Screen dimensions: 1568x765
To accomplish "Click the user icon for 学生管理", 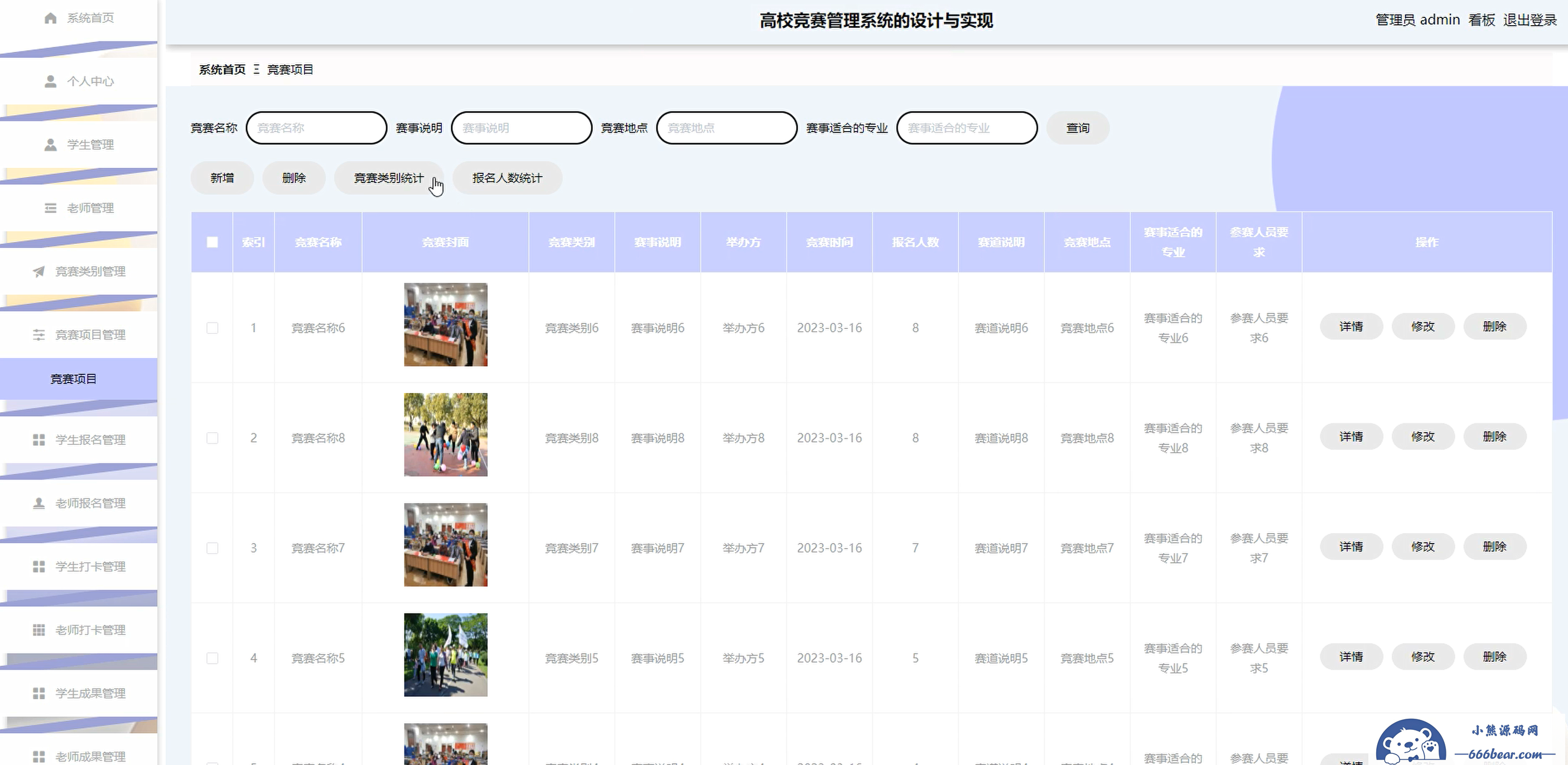I will pyautogui.click(x=51, y=145).
